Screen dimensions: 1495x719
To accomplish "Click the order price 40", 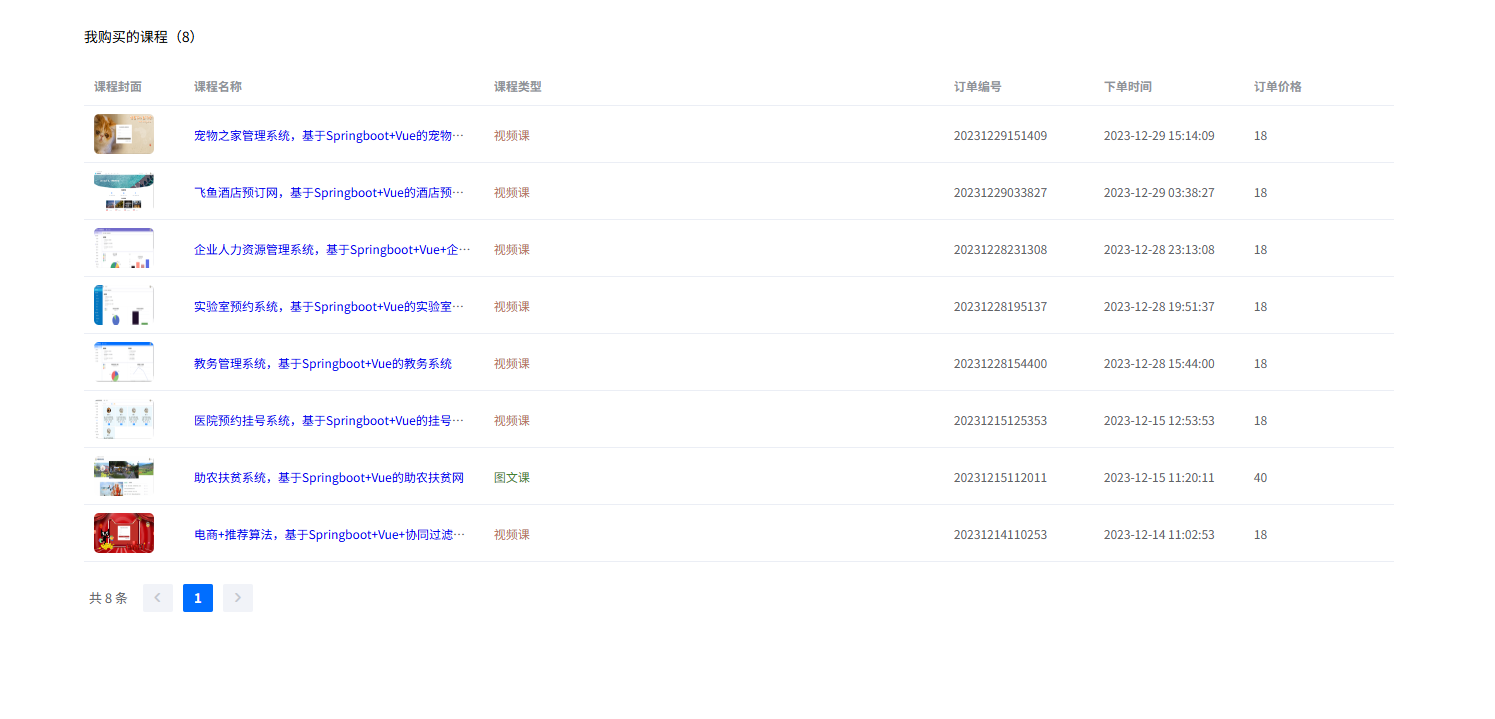I will (1260, 477).
